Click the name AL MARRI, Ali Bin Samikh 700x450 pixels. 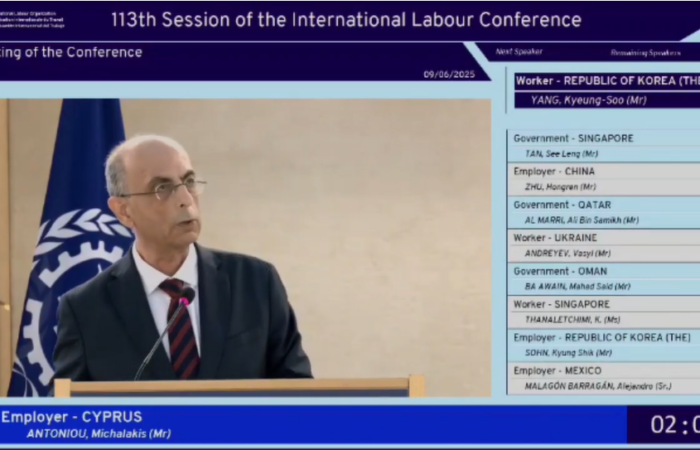pyautogui.click(x=582, y=220)
